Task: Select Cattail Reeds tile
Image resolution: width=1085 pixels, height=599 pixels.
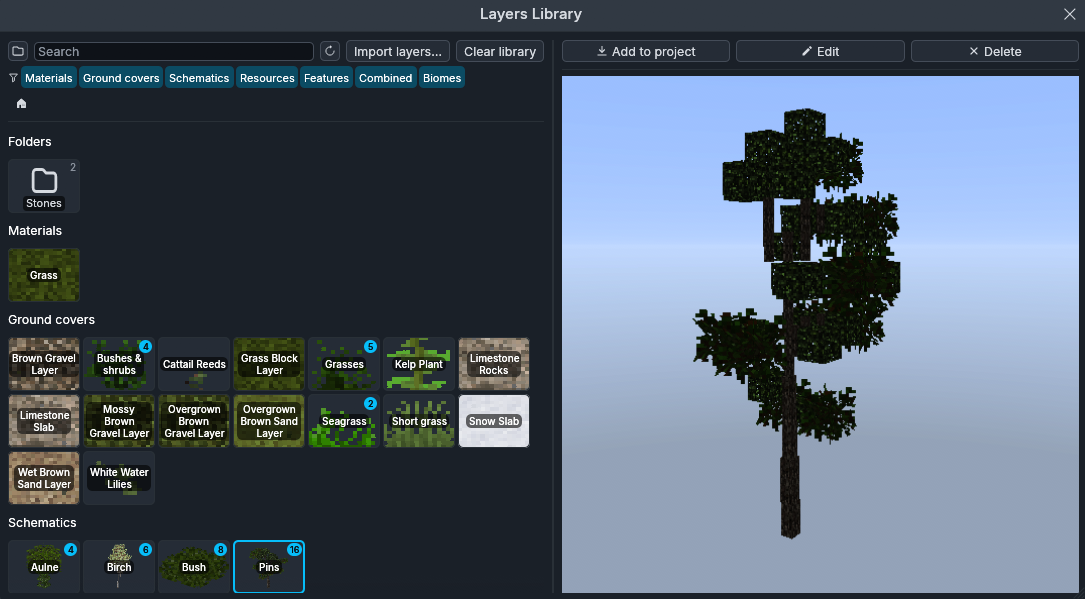Action: point(194,364)
